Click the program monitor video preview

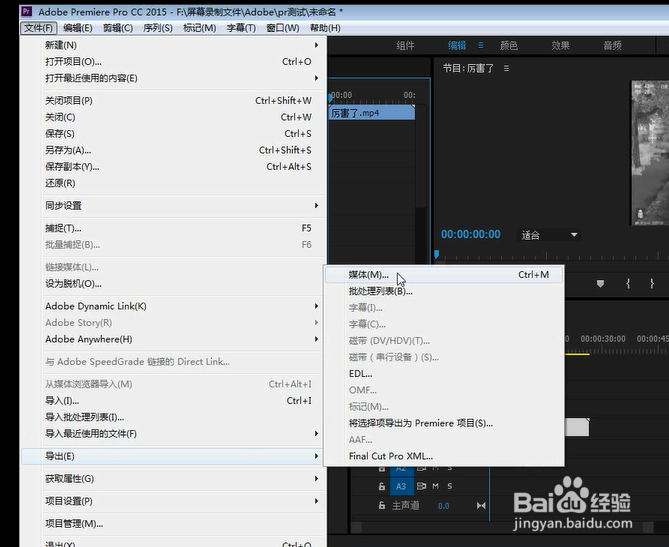tap(650, 152)
